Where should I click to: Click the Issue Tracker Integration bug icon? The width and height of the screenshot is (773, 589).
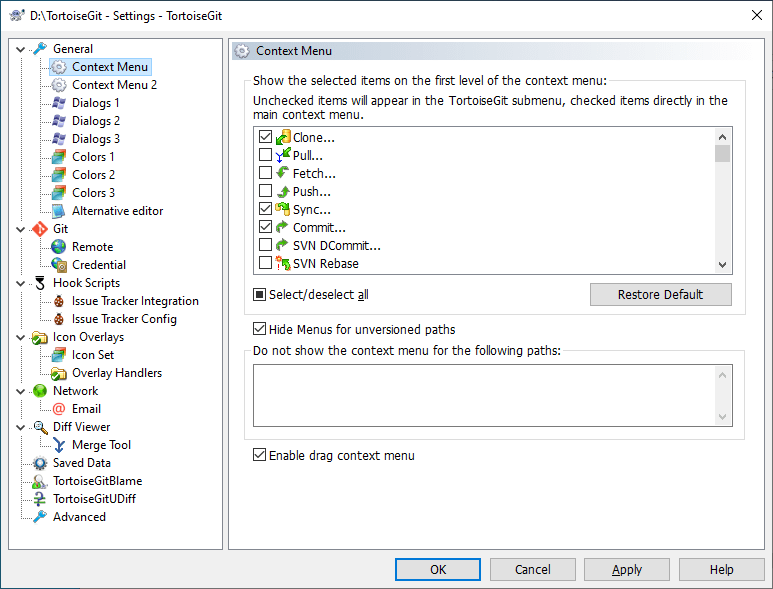[x=59, y=301]
